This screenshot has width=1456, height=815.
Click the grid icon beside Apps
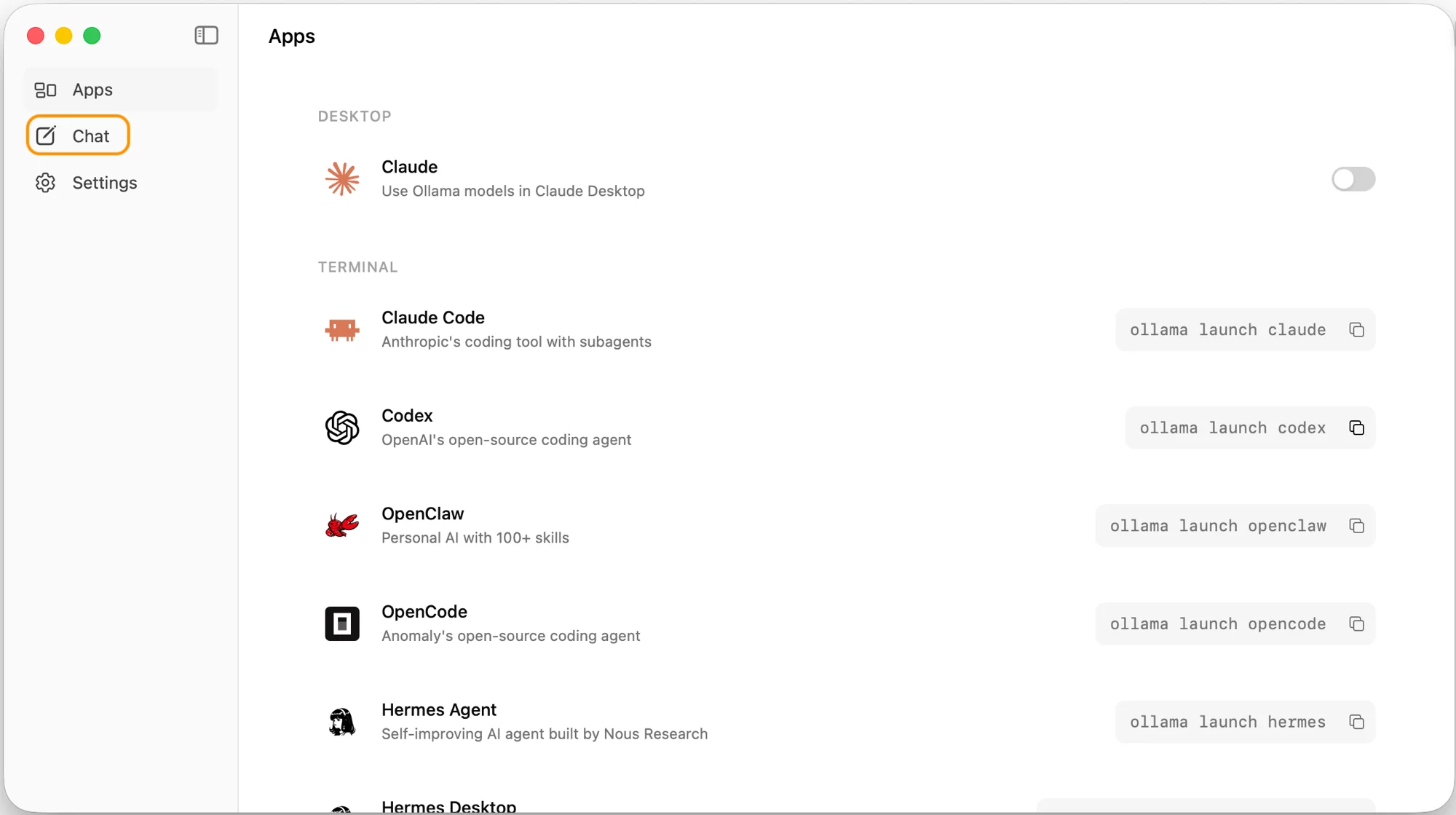pyautogui.click(x=45, y=90)
